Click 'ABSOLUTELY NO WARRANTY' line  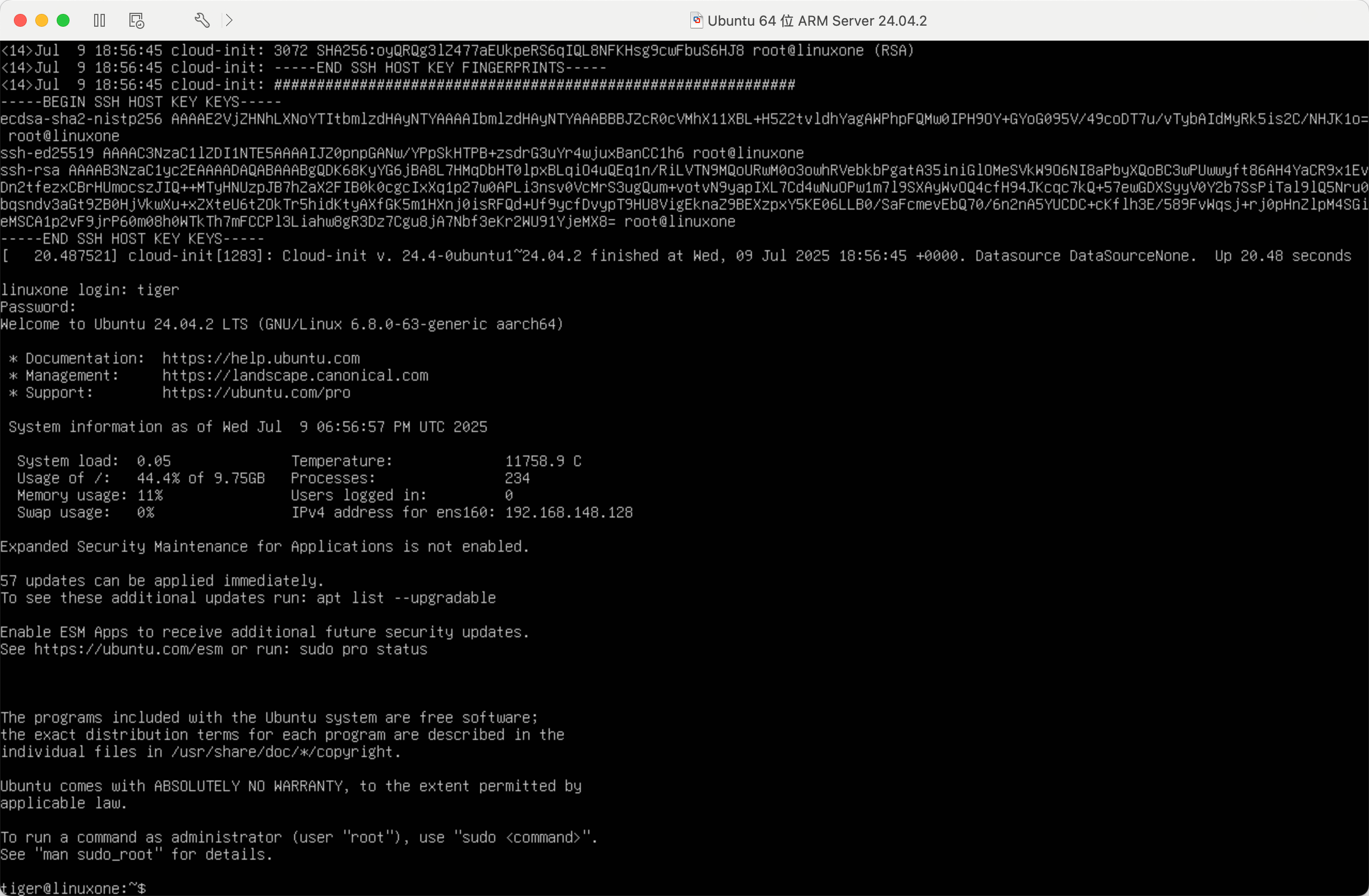coord(290,786)
